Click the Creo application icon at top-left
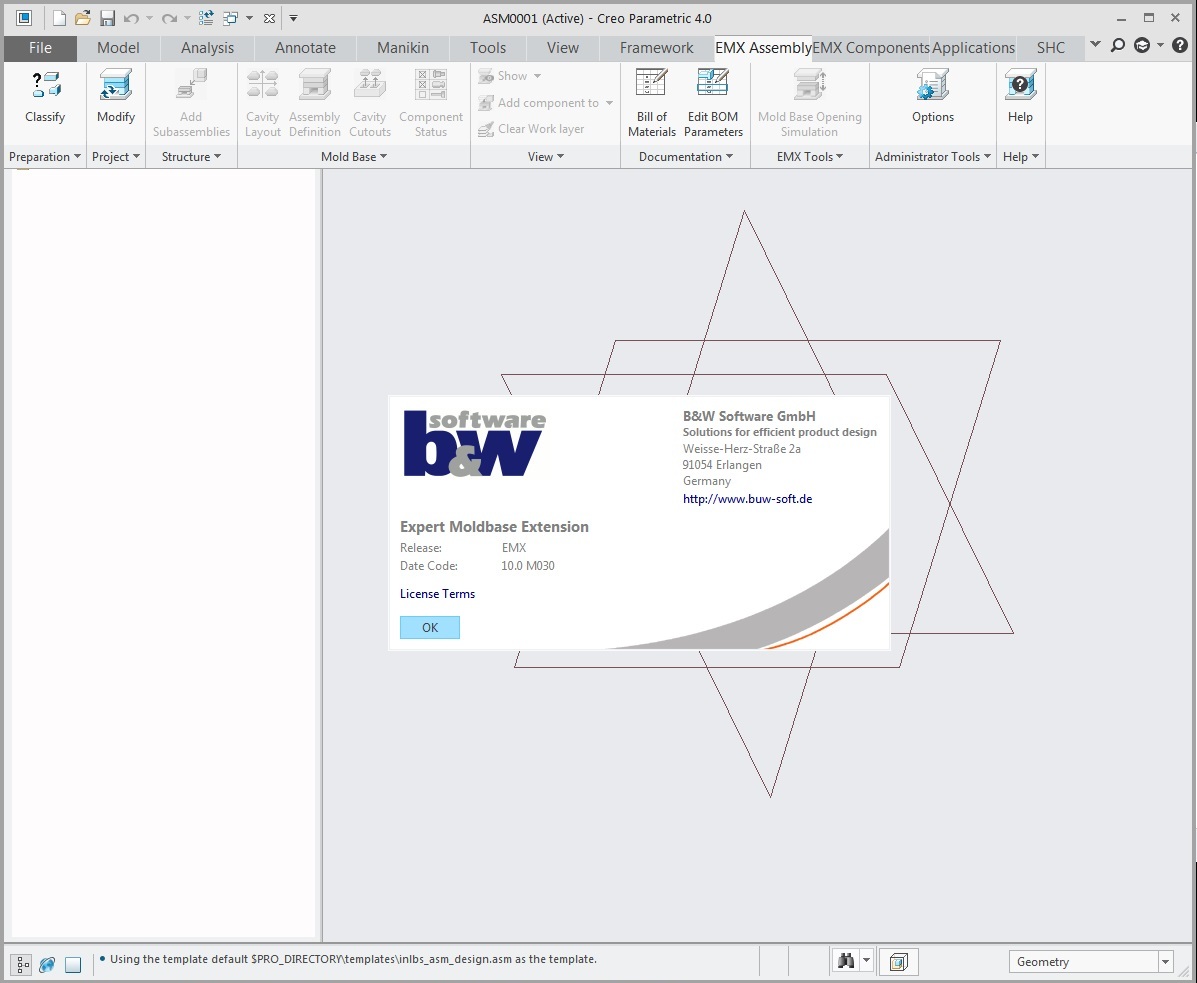Viewport: 1197px width, 983px height. point(24,18)
